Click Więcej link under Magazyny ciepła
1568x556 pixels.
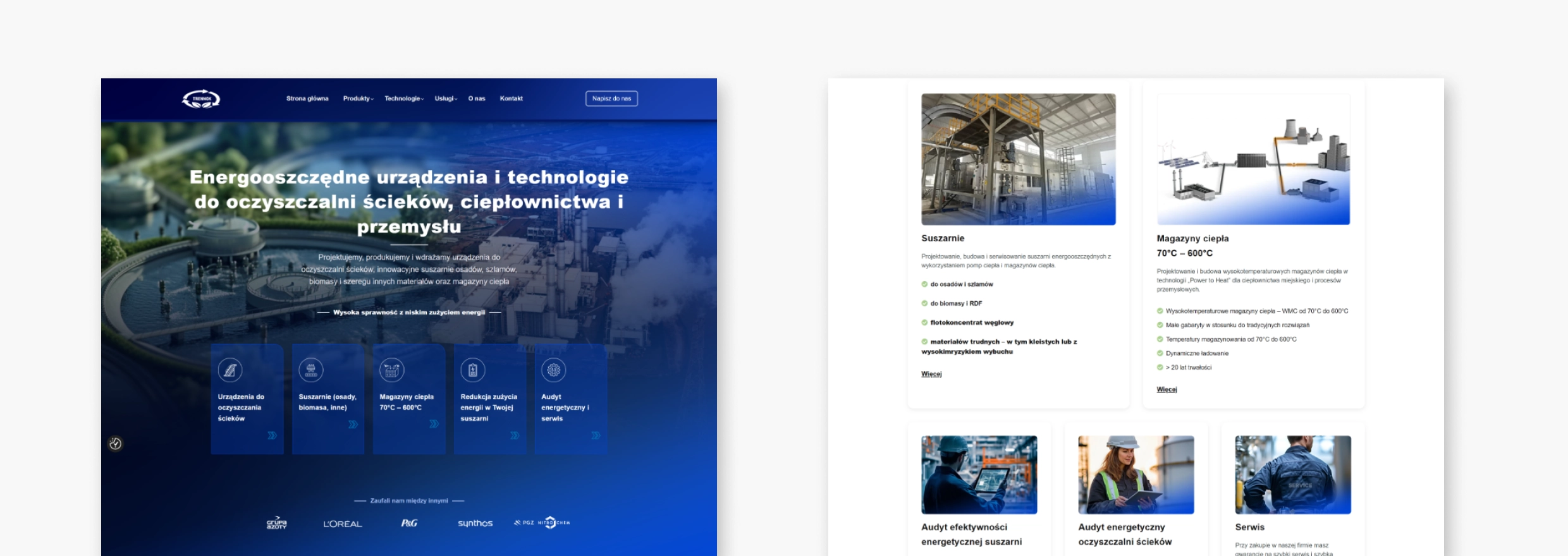point(1167,389)
